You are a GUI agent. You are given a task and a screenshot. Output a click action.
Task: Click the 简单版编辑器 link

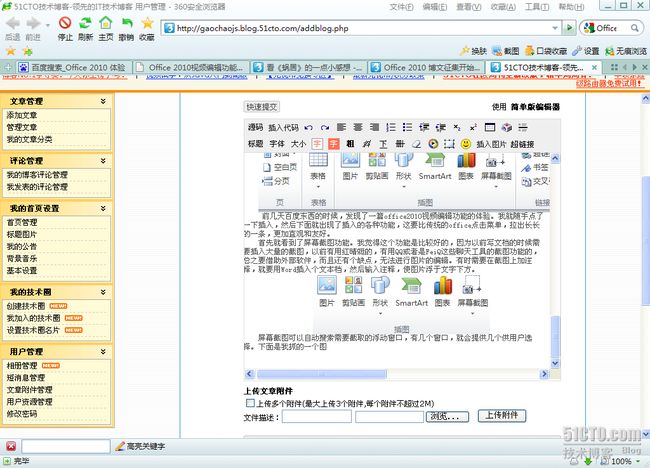pos(535,107)
